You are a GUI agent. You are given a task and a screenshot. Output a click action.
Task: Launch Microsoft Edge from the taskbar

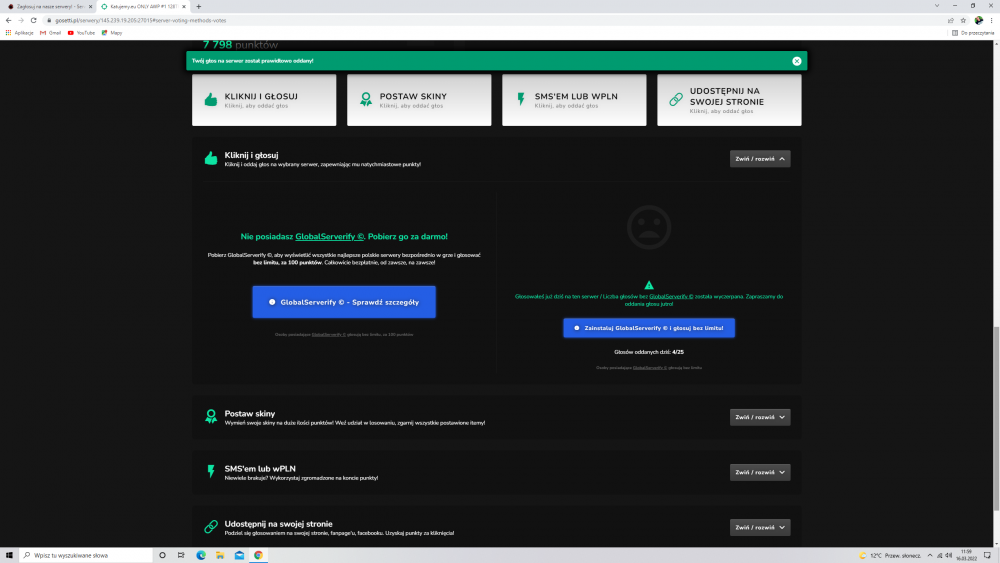click(x=201, y=555)
